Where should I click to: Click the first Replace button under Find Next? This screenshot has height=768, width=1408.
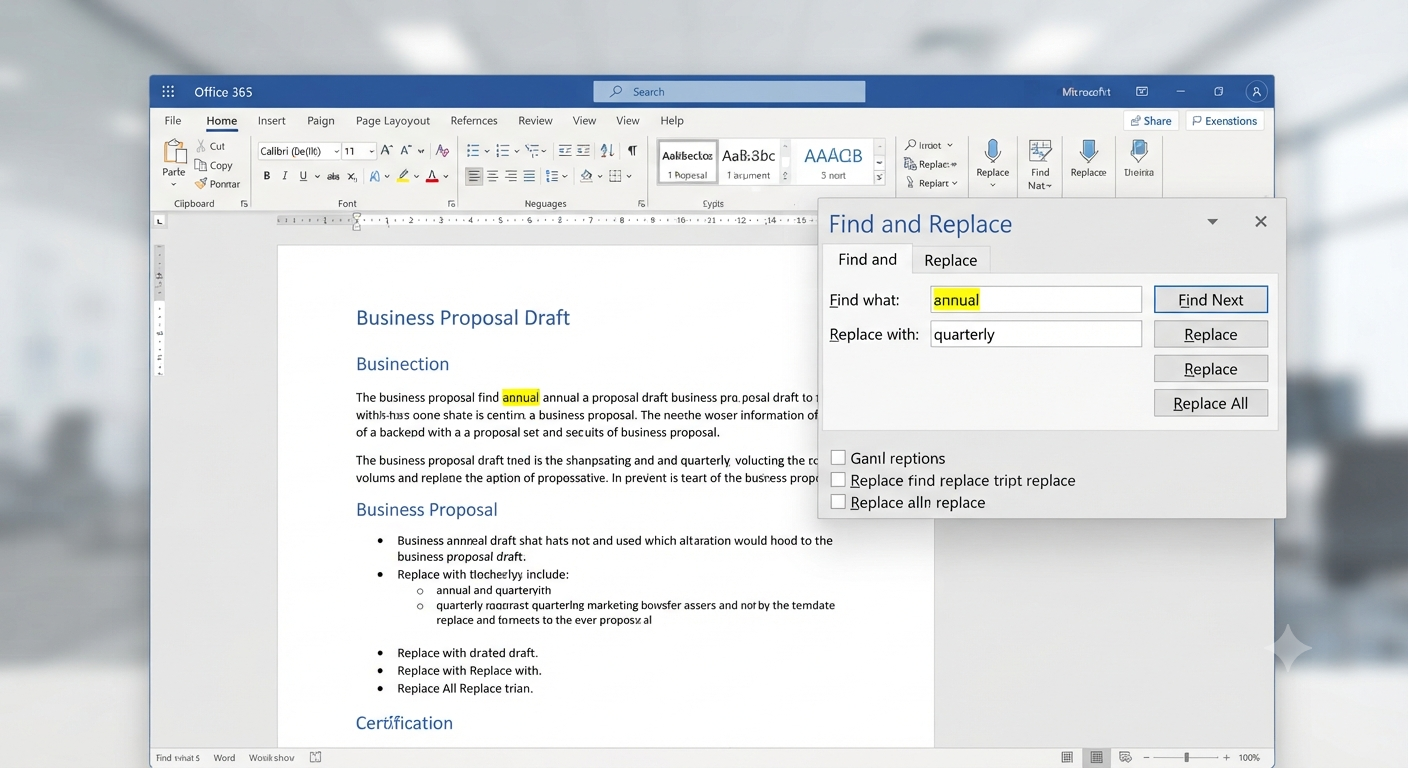(x=1211, y=334)
